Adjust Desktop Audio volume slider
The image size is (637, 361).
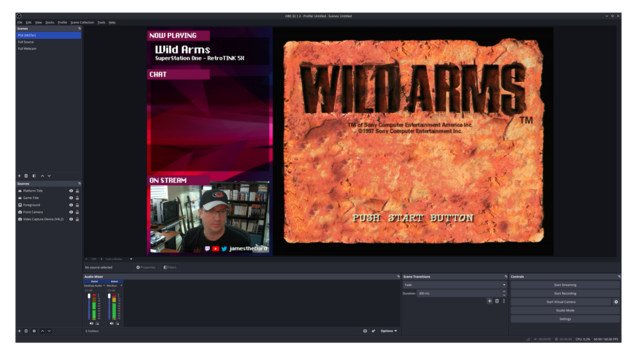[89, 307]
